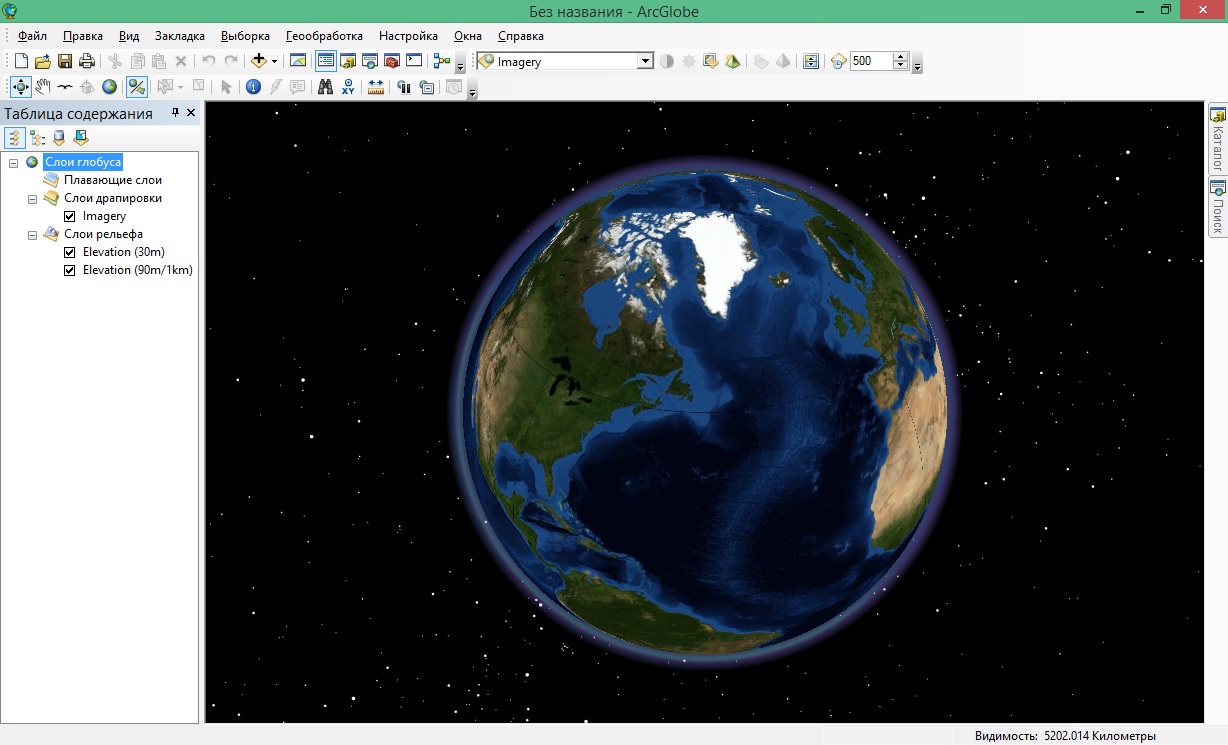Launch the ModelBuilder window icon
Viewport: 1228px width, 745px height.
coord(442,61)
